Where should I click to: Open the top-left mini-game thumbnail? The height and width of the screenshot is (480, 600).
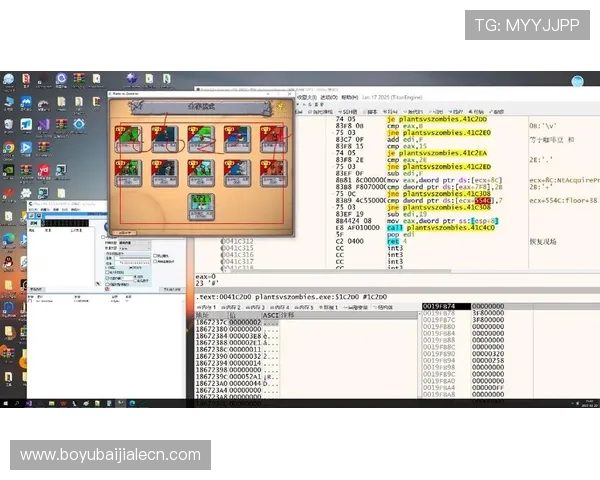pyautogui.click(x=128, y=138)
